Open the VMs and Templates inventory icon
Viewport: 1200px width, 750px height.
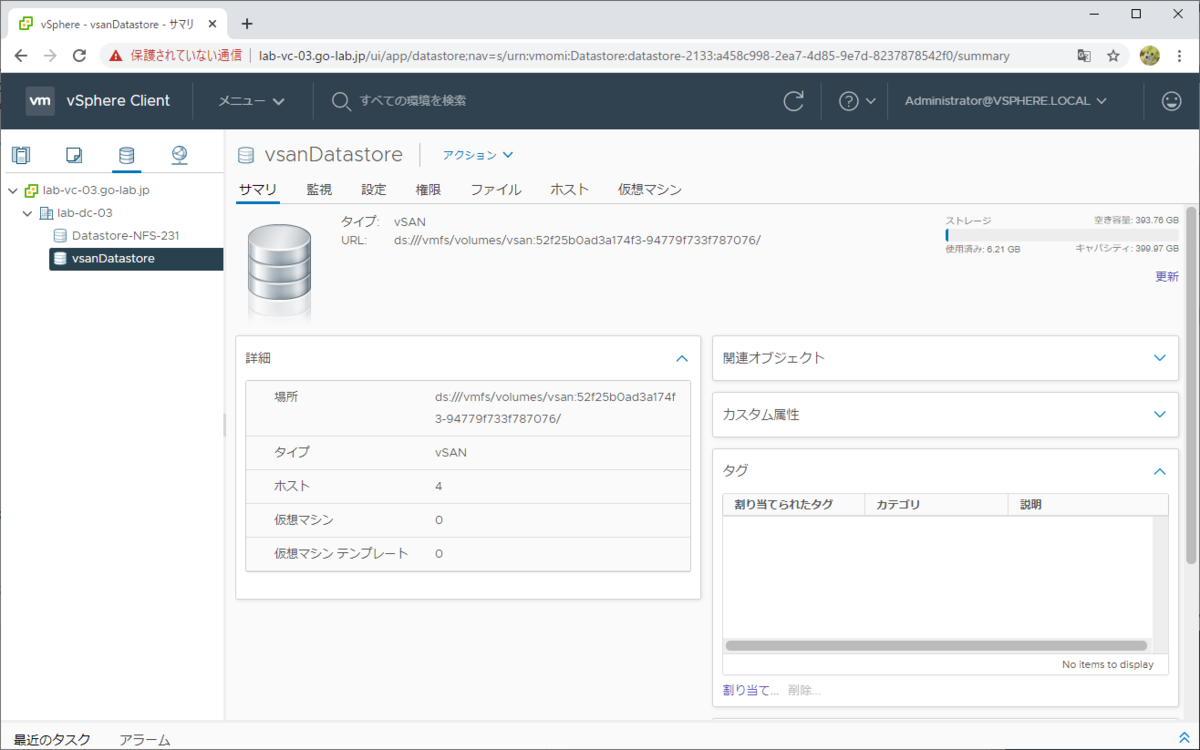click(74, 155)
